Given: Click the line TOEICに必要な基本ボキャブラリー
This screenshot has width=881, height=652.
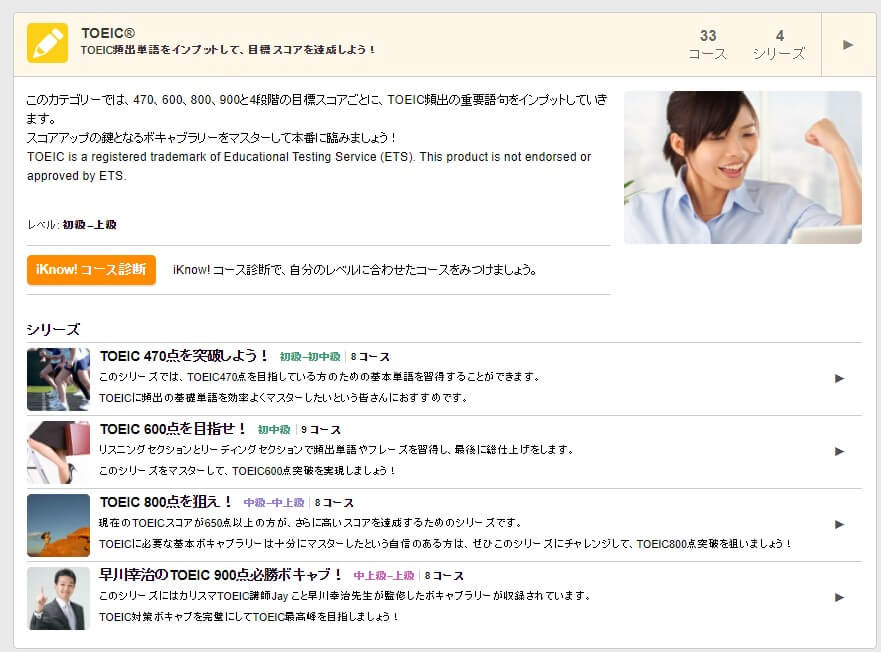Looking at the screenshot, I should click(x=445, y=544).
